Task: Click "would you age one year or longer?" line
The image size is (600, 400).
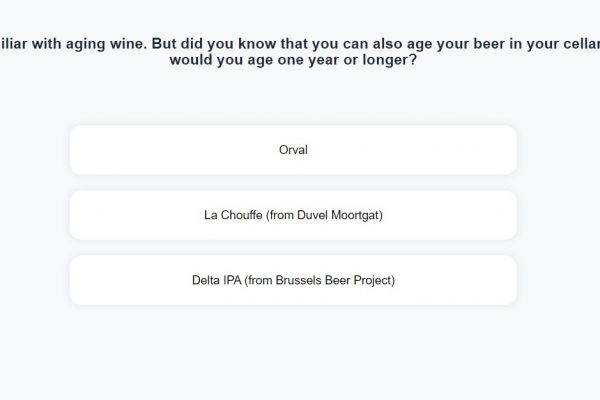Action: [x=293, y=61]
